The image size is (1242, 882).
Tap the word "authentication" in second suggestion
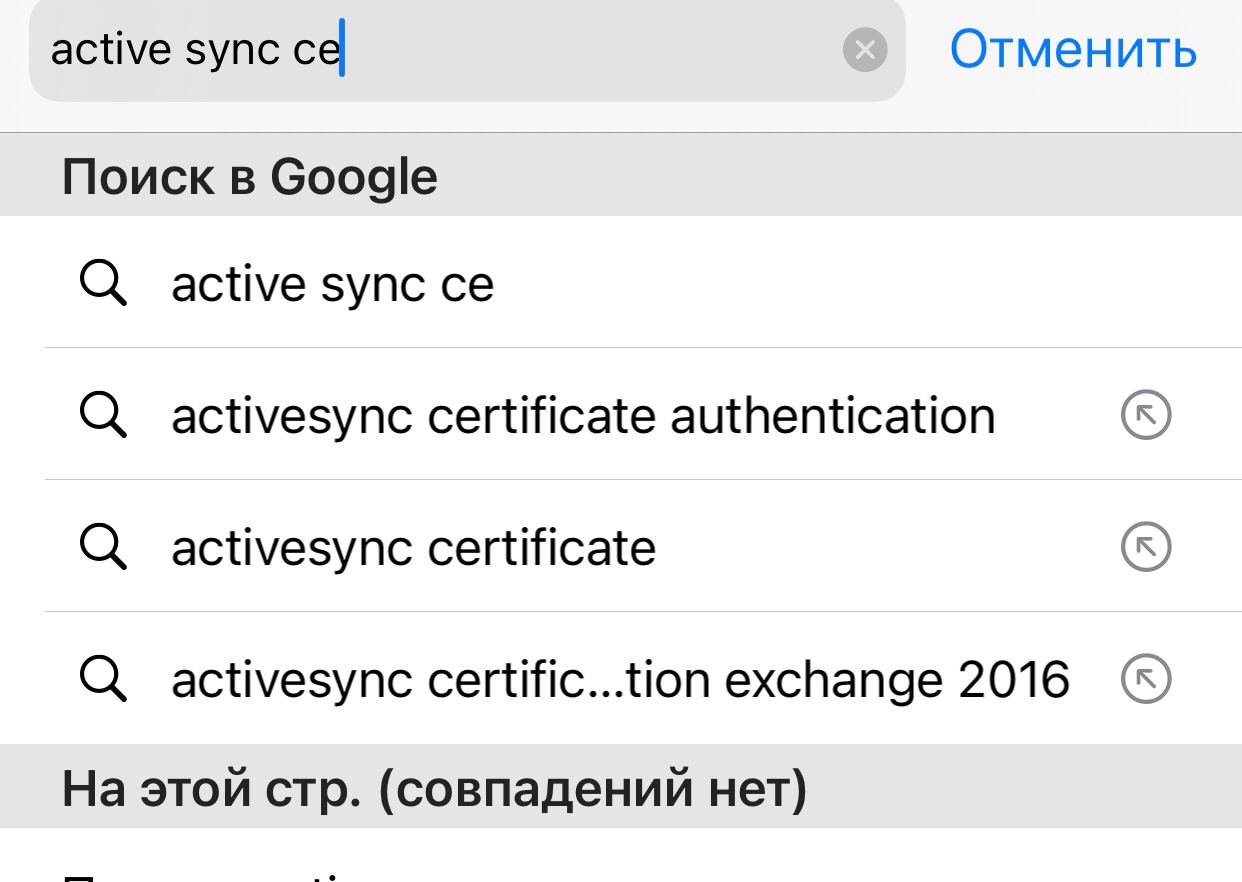pyautogui.click(x=832, y=416)
